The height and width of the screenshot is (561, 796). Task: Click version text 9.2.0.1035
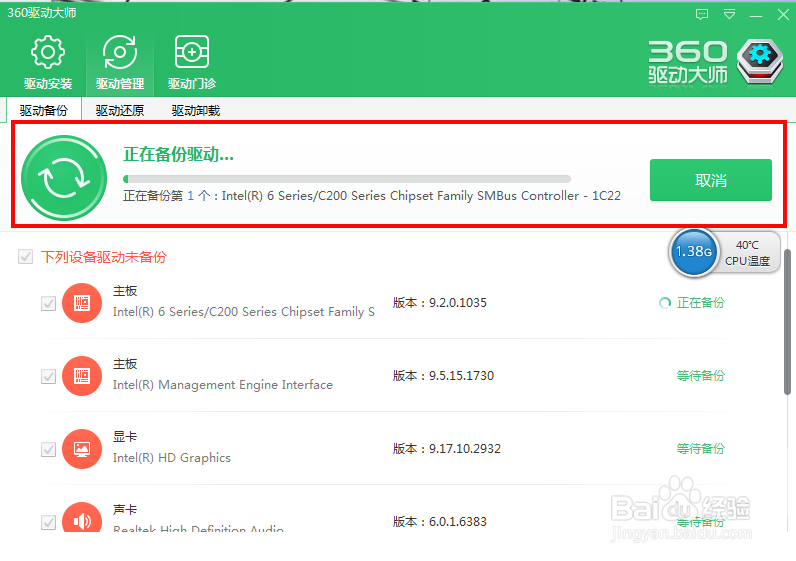[x=457, y=303]
